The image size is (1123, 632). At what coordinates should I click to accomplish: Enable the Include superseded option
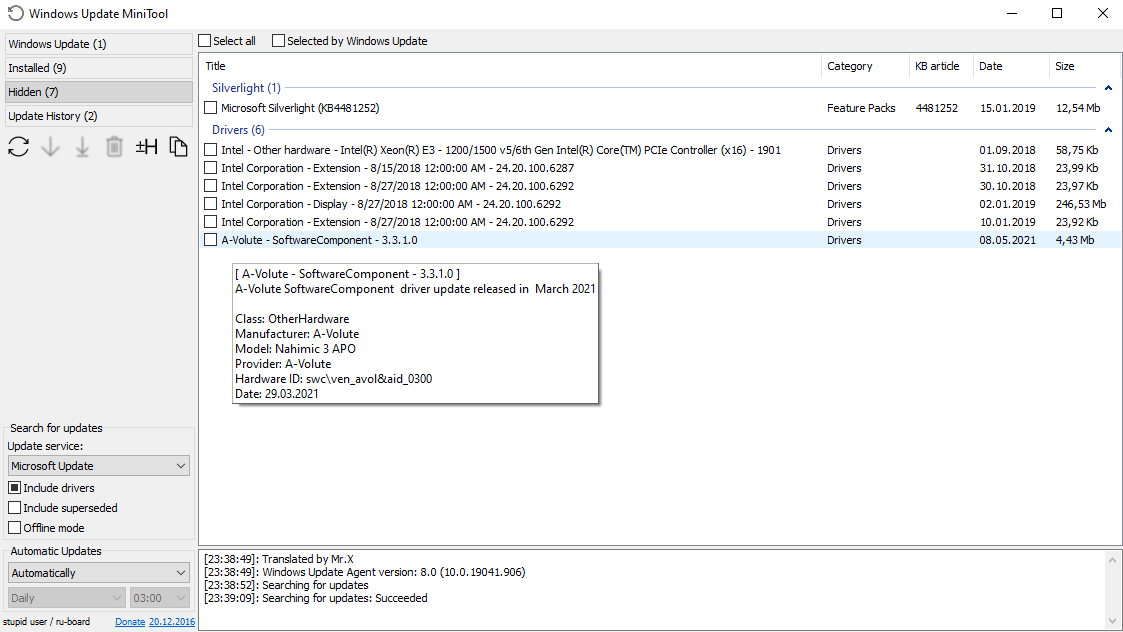tap(14, 508)
